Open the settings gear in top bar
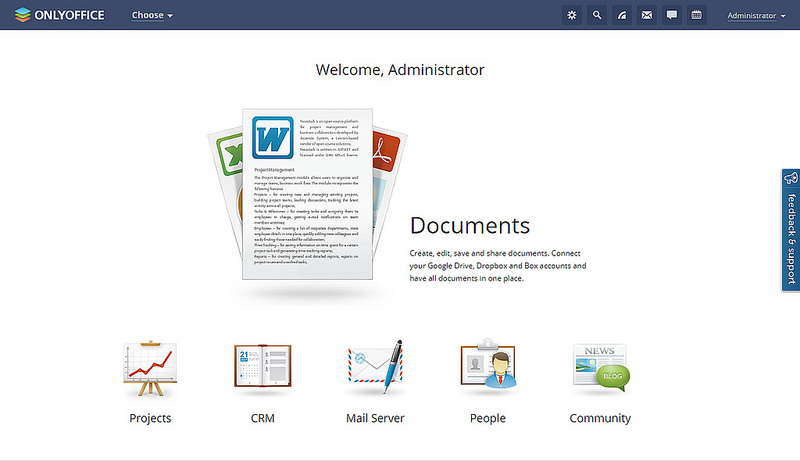Screen dimensions: 800x461 click(x=572, y=15)
